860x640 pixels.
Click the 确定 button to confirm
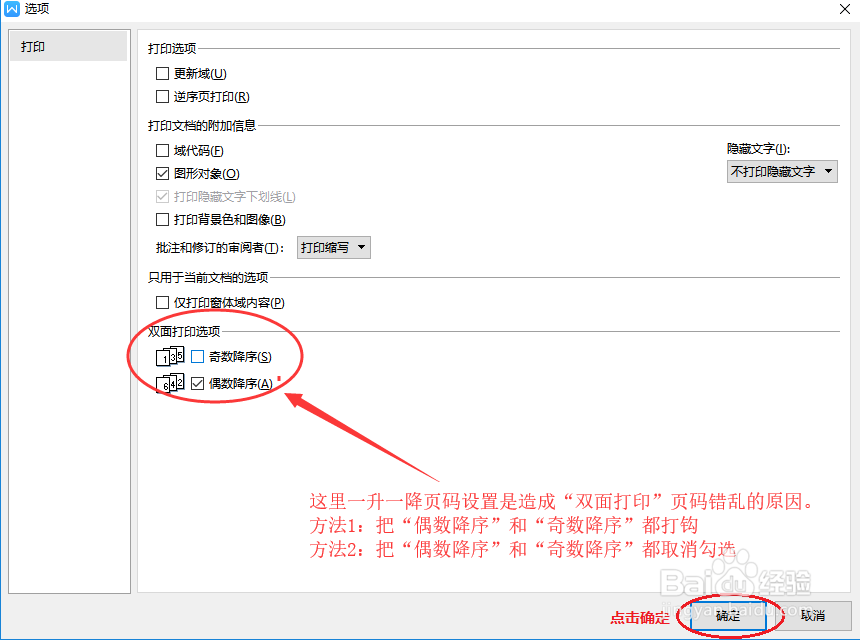728,618
